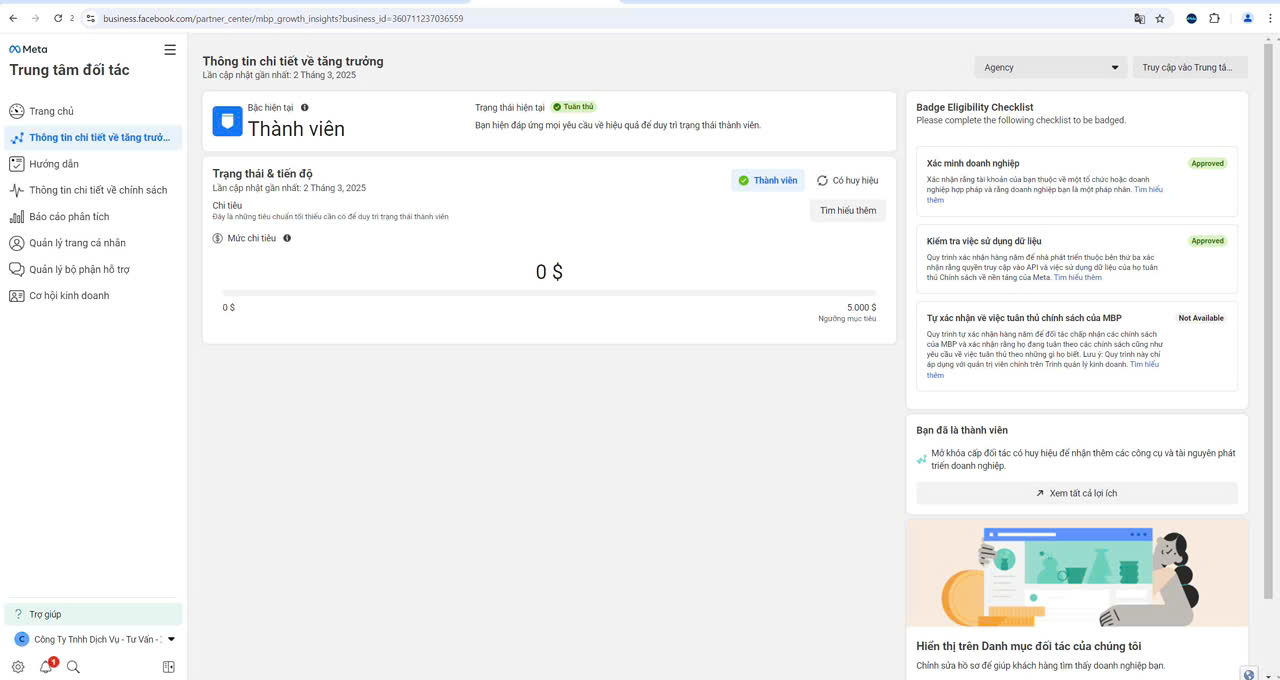Click Approved badge for Xác minh doanh nghiệp
The width and height of the screenshot is (1280, 680).
coord(1207,163)
